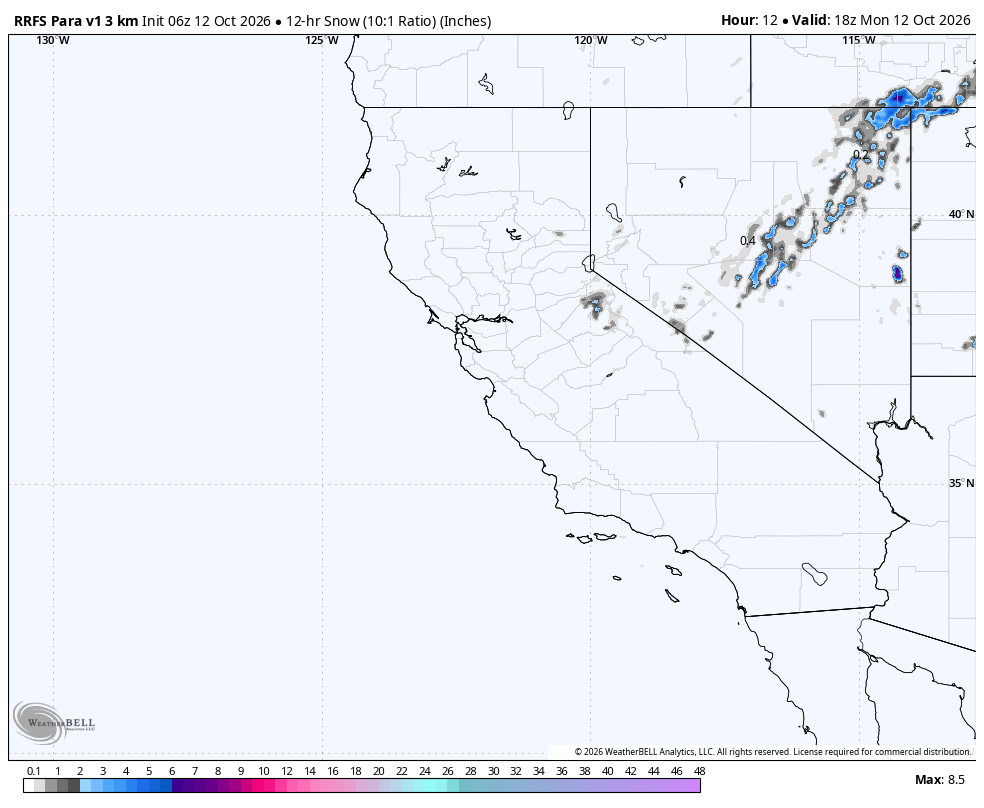This screenshot has height=808, width=984.
Task: Click the 7 label on the color scale
Action: 195,772
